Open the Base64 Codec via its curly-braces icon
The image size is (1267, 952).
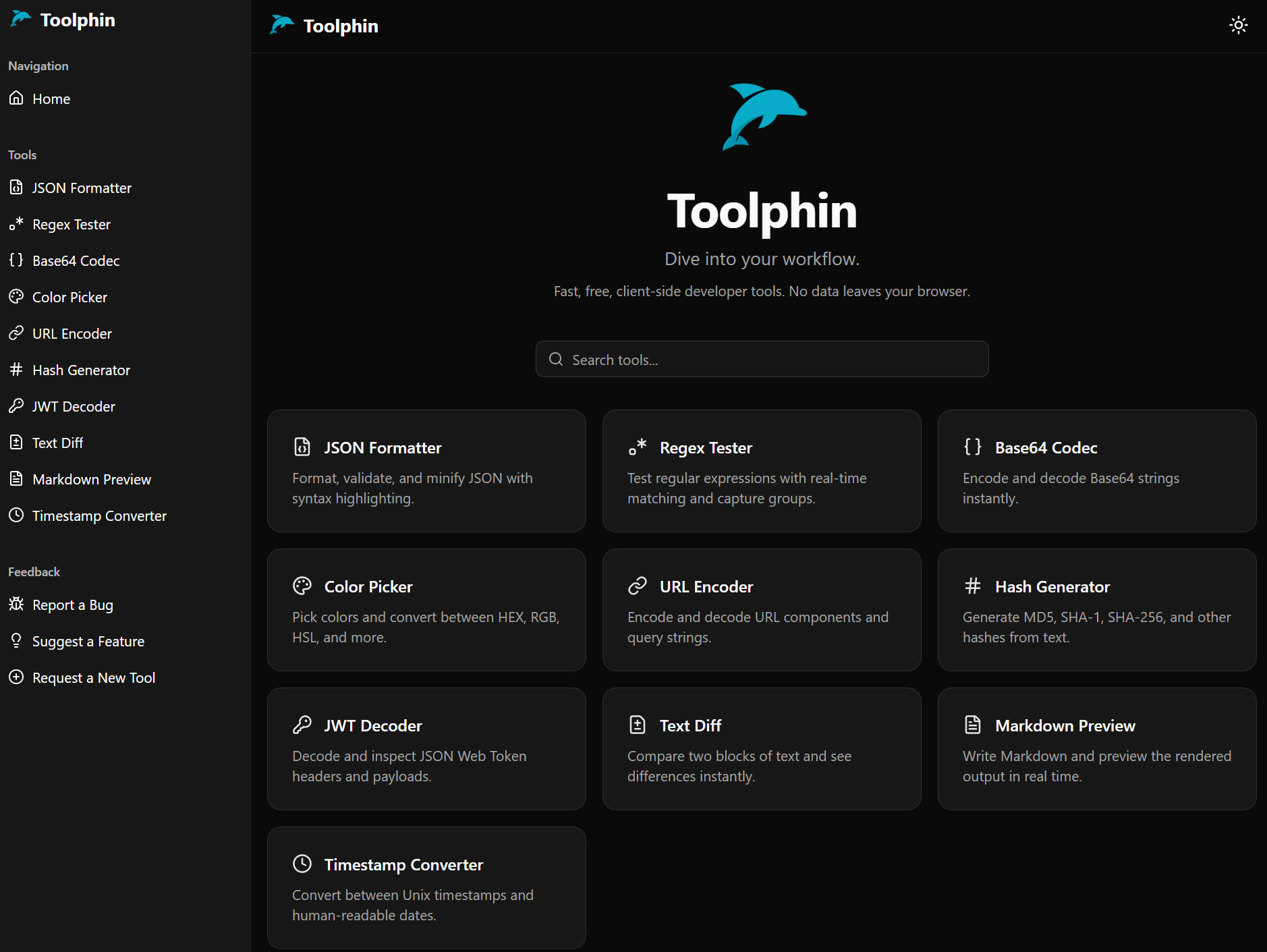pos(17,260)
